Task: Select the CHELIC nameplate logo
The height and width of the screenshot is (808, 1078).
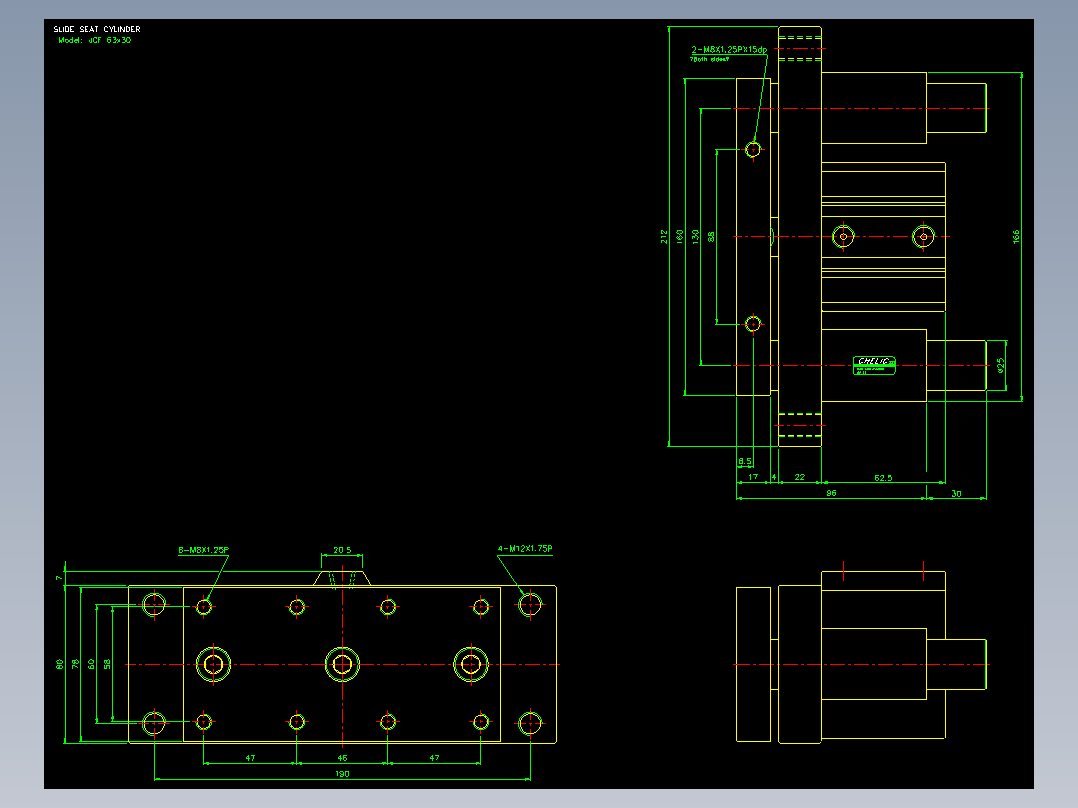Action: click(x=874, y=365)
